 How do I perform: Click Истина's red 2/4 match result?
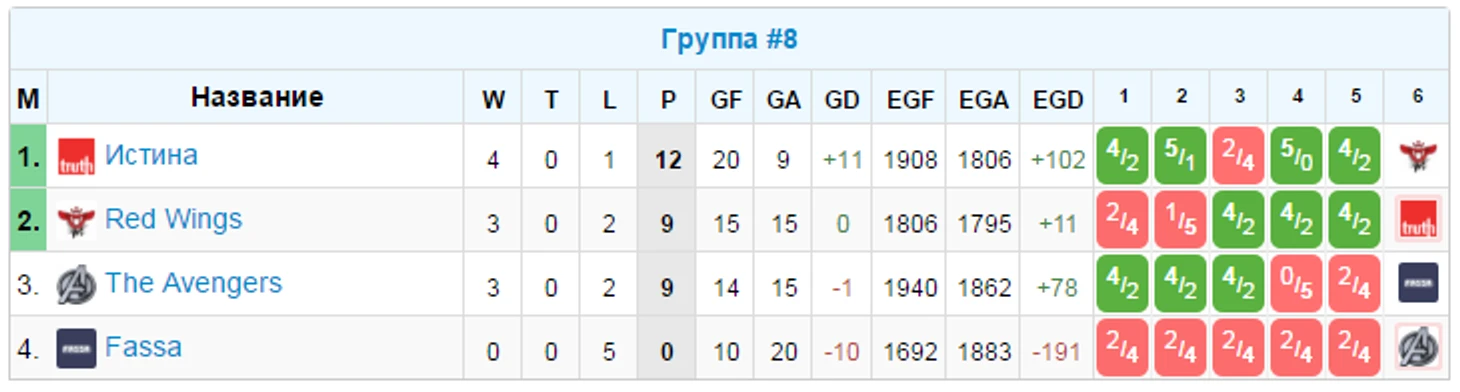(x=1239, y=156)
